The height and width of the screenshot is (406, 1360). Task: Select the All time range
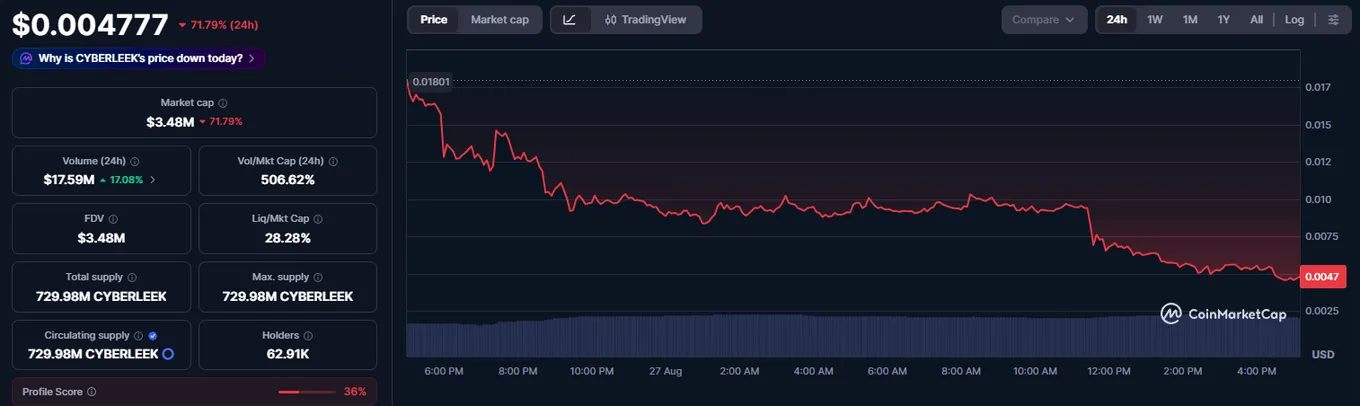[1257, 20]
